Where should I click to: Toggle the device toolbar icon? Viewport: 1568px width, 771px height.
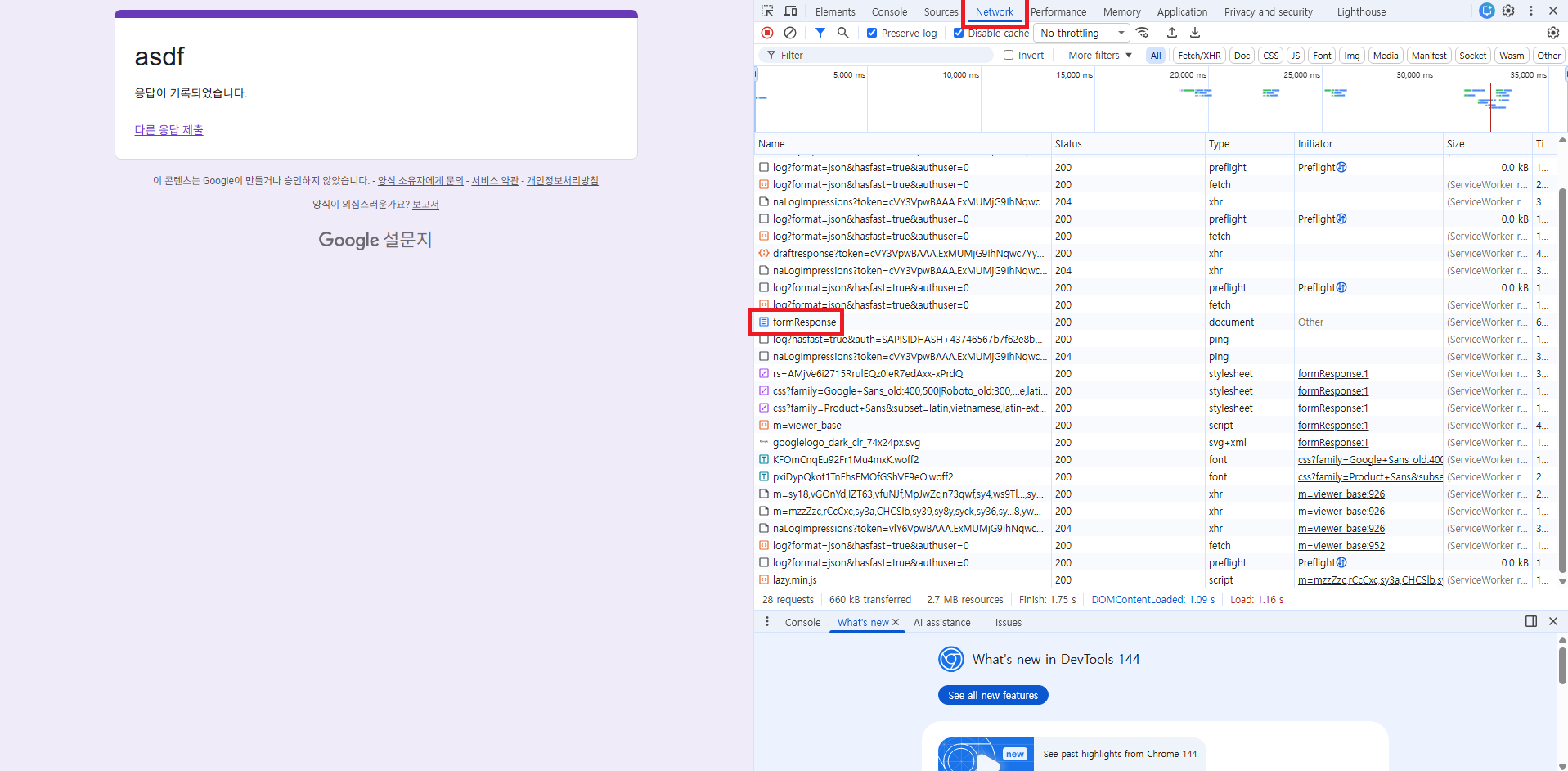[x=790, y=11]
